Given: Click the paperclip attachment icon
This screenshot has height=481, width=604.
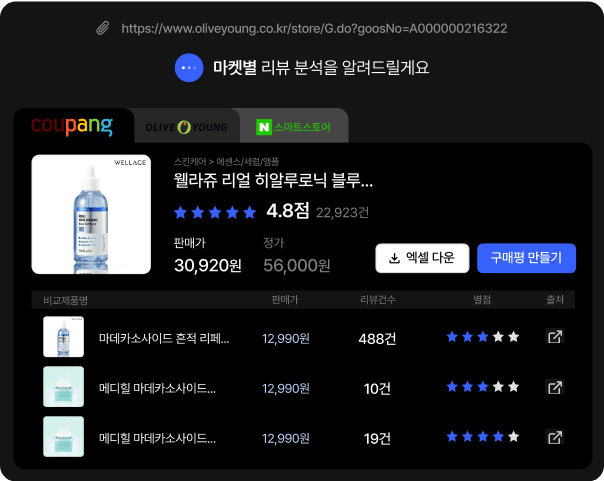Looking at the screenshot, I should (102, 28).
